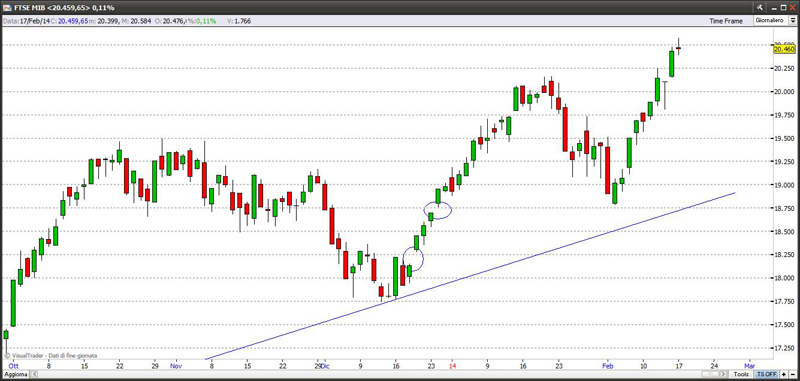Image resolution: width=800 pixels, height=381 pixels.
Task: Open the Tools menu button
Action: click(741, 374)
